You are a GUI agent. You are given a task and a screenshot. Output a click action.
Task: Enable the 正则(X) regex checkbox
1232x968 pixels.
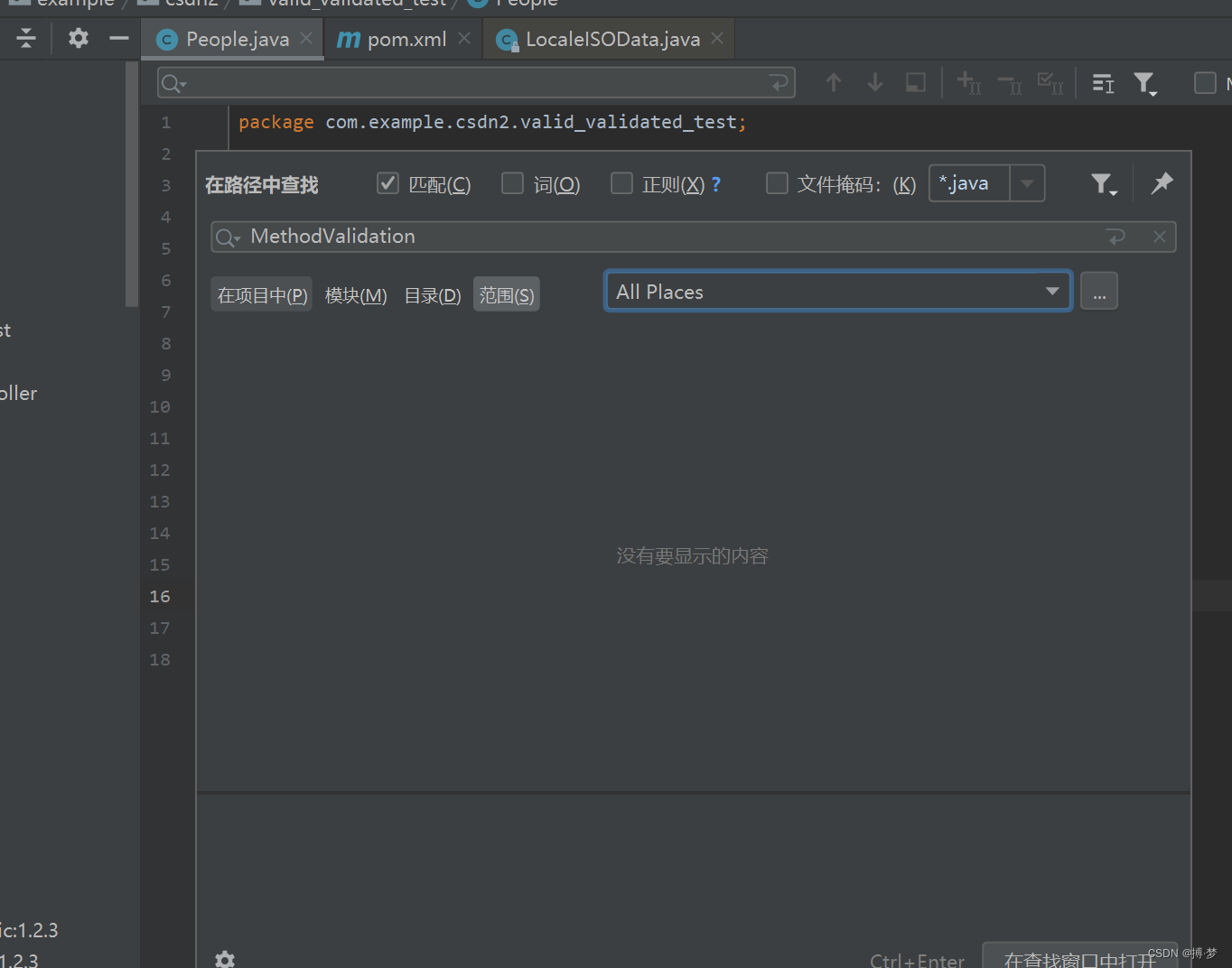[621, 183]
